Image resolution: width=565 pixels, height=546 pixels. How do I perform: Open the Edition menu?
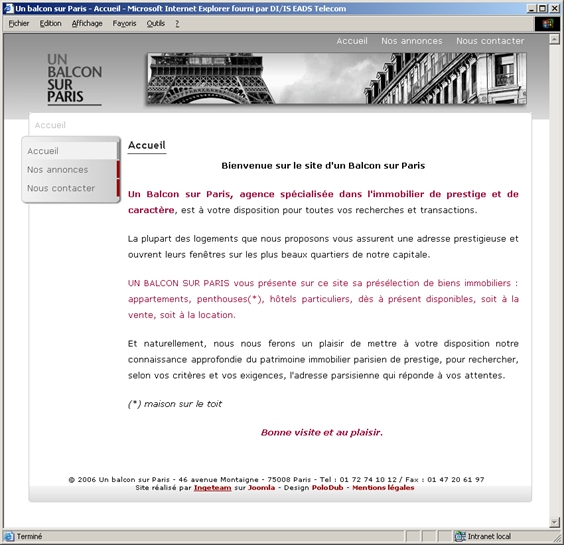pyautogui.click(x=50, y=24)
